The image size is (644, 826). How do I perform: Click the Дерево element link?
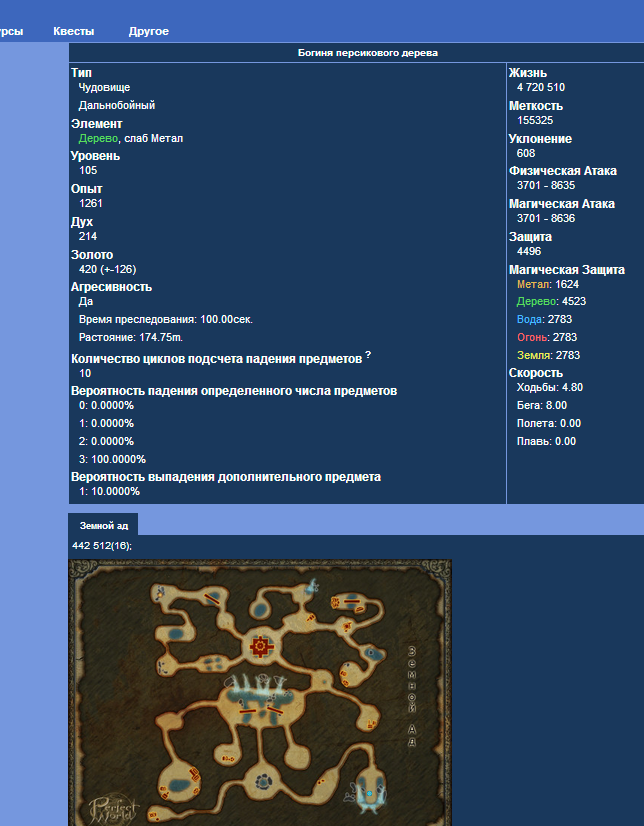tap(98, 139)
